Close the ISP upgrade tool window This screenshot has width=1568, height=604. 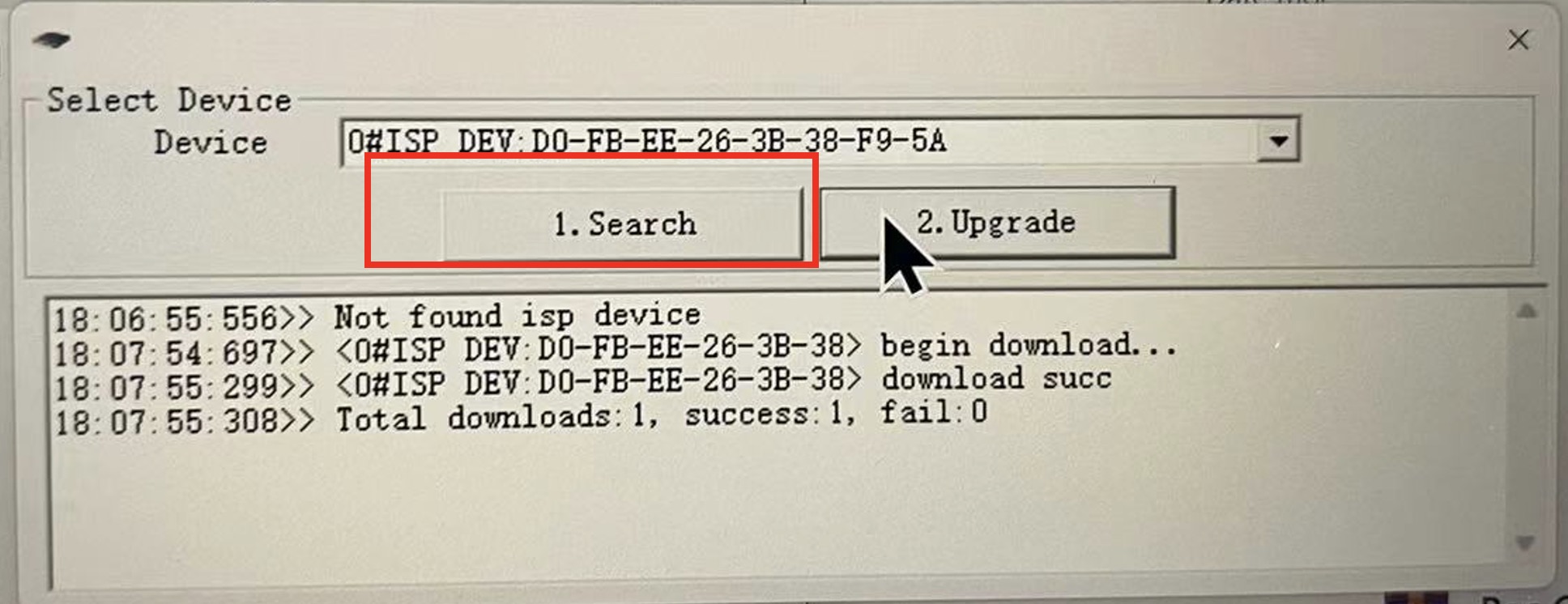pyautogui.click(x=1519, y=40)
